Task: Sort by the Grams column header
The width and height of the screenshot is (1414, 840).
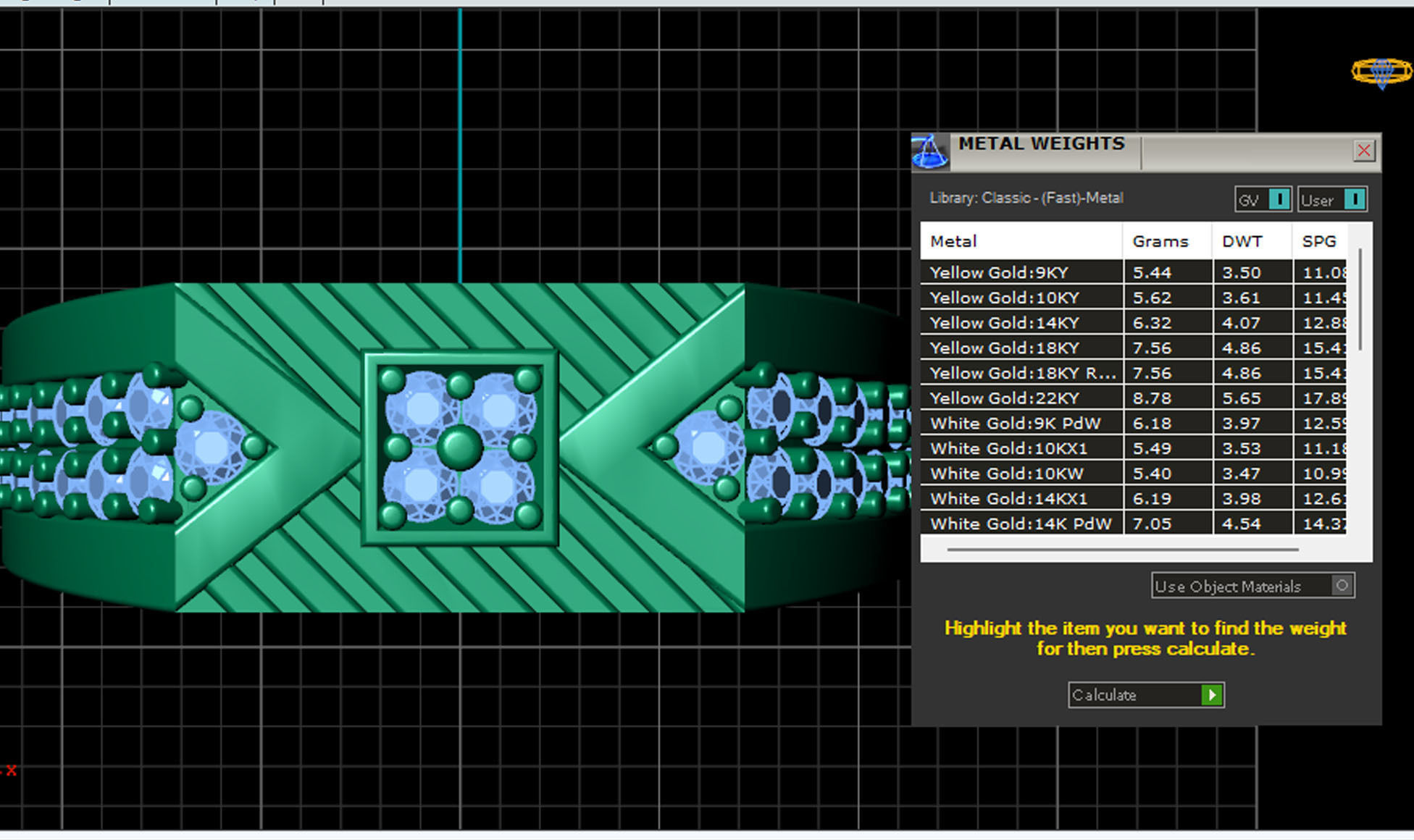Action: tap(1160, 241)
